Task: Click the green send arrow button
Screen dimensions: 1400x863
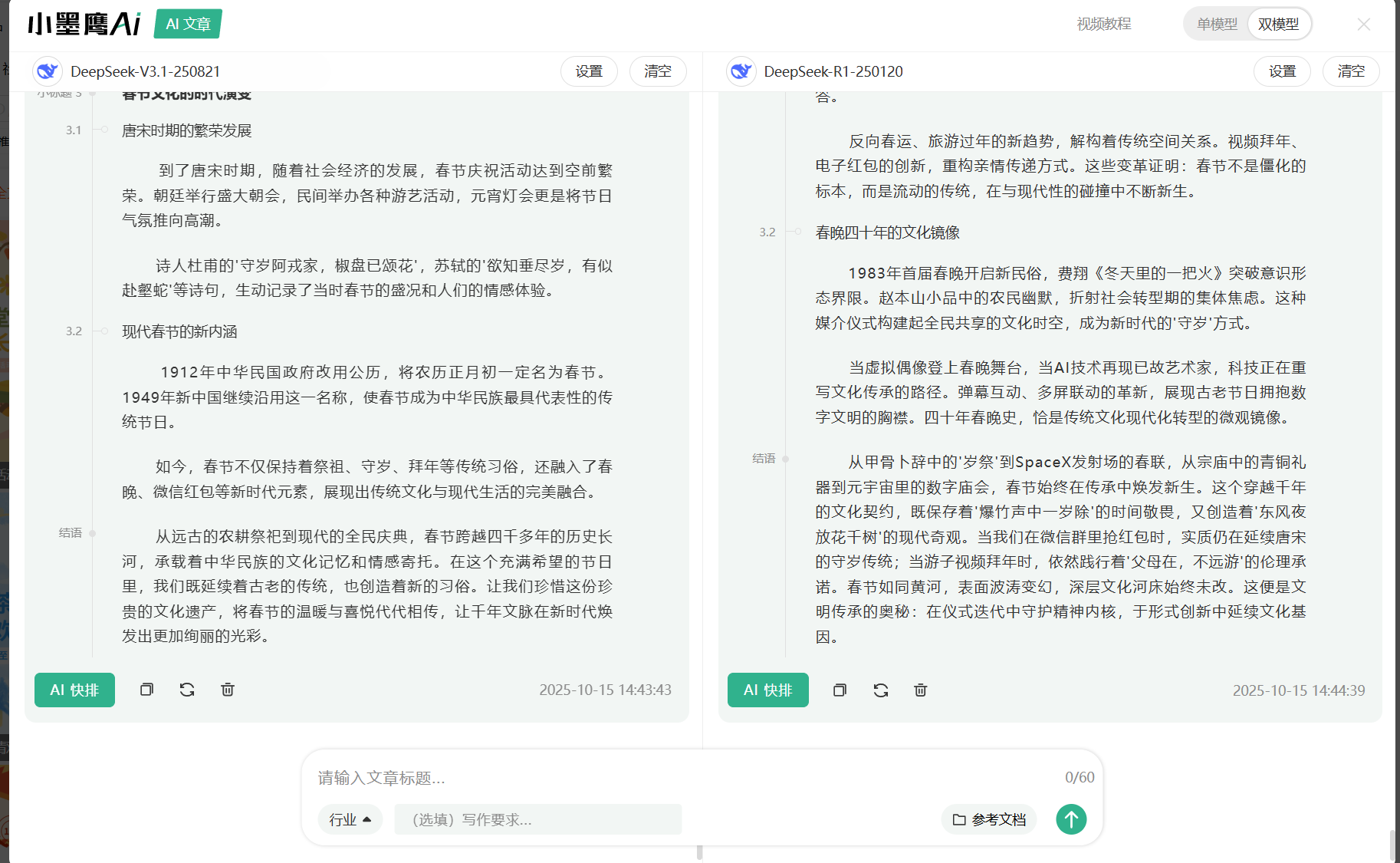Action: (1071, 819)
